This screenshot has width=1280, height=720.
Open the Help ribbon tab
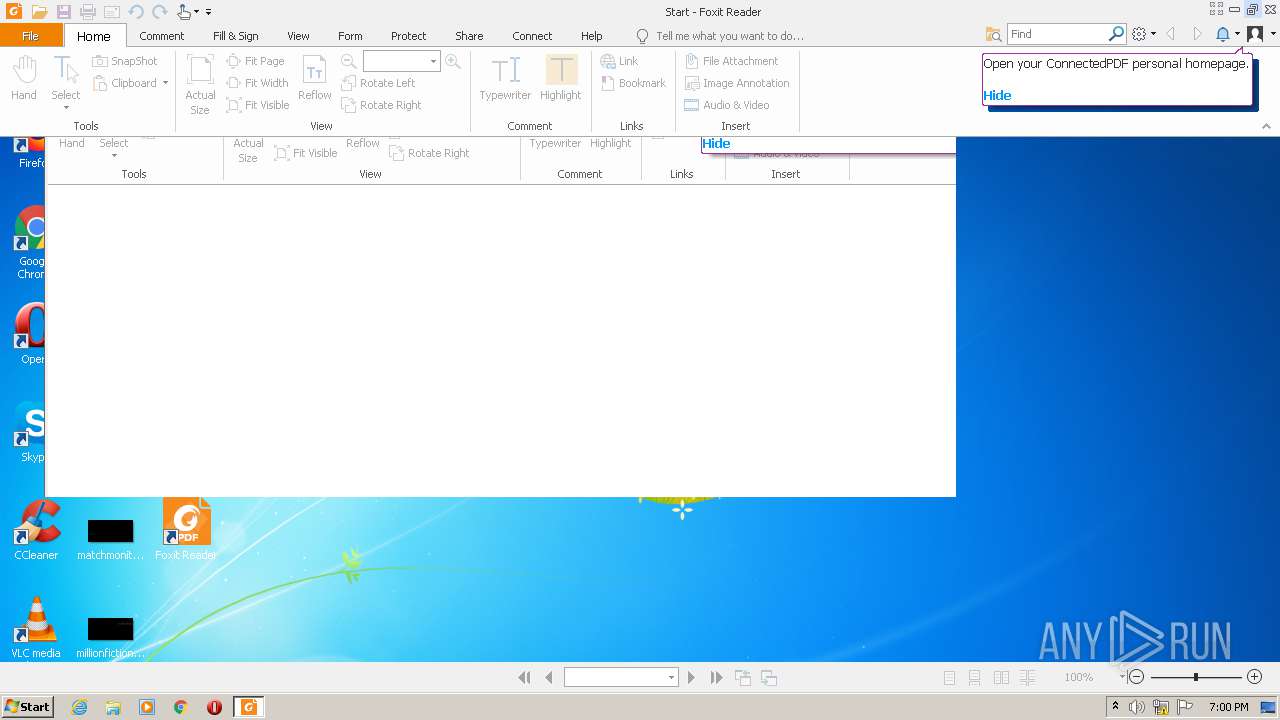click(x=592, y=36)
